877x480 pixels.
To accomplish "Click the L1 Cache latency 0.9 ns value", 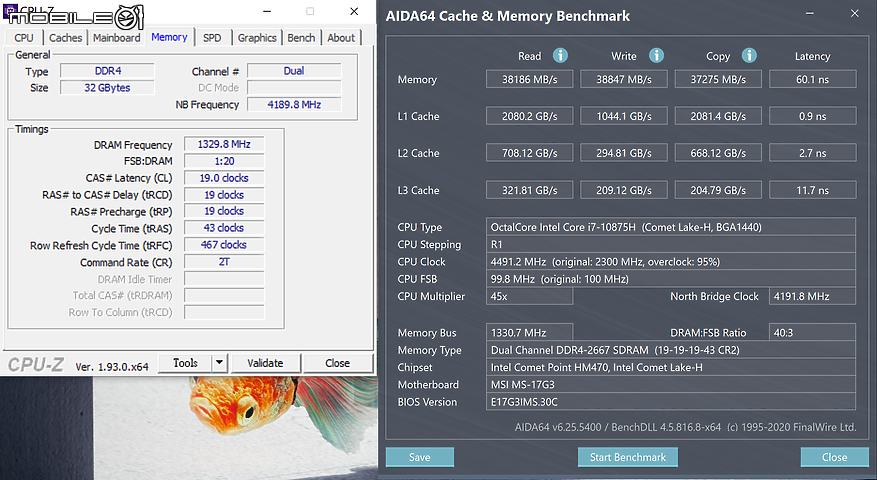I will [x=813, y=116].
